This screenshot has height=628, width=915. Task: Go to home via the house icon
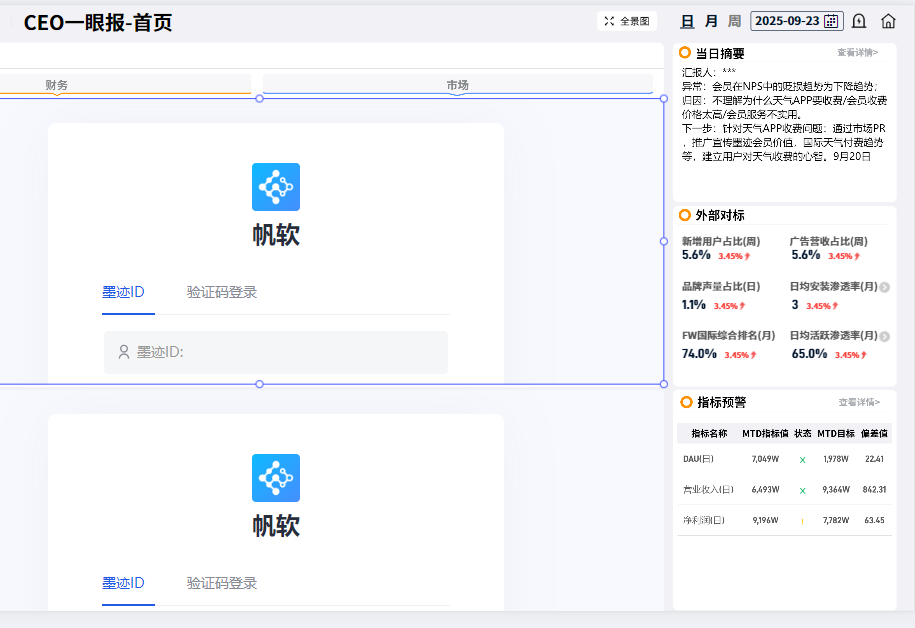coord(888,21)
